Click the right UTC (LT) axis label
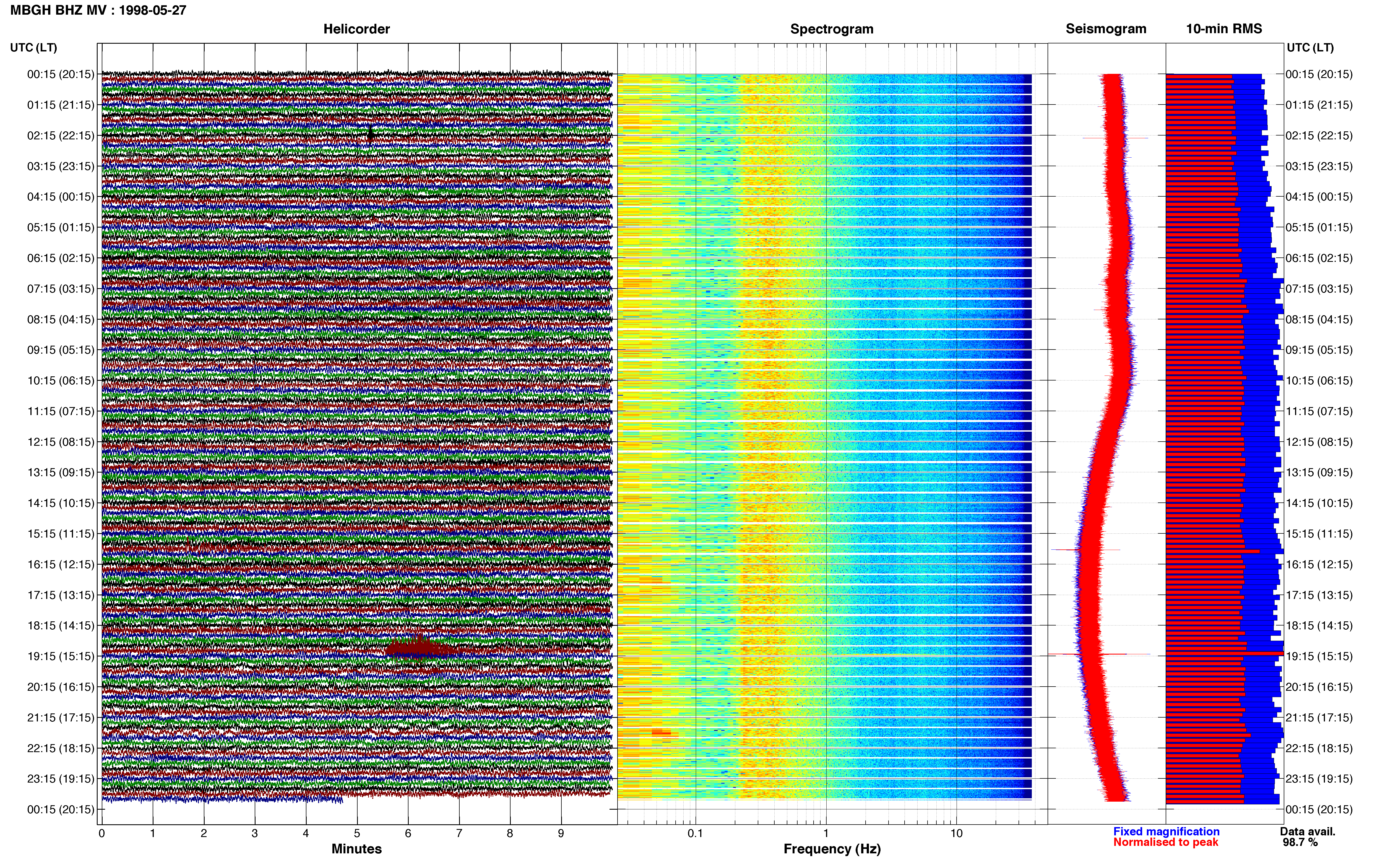Viewport: 1388px width, 868px height. pos(1311,48)
